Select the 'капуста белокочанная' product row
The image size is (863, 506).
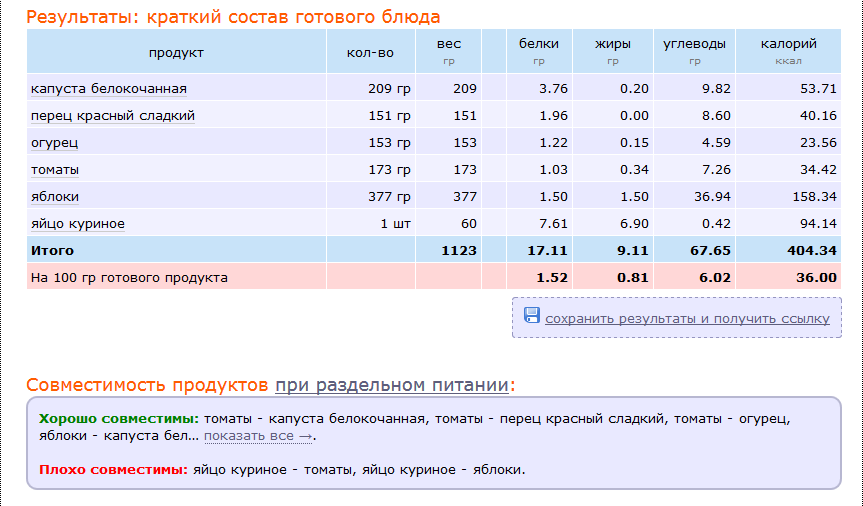pos(108,89)
